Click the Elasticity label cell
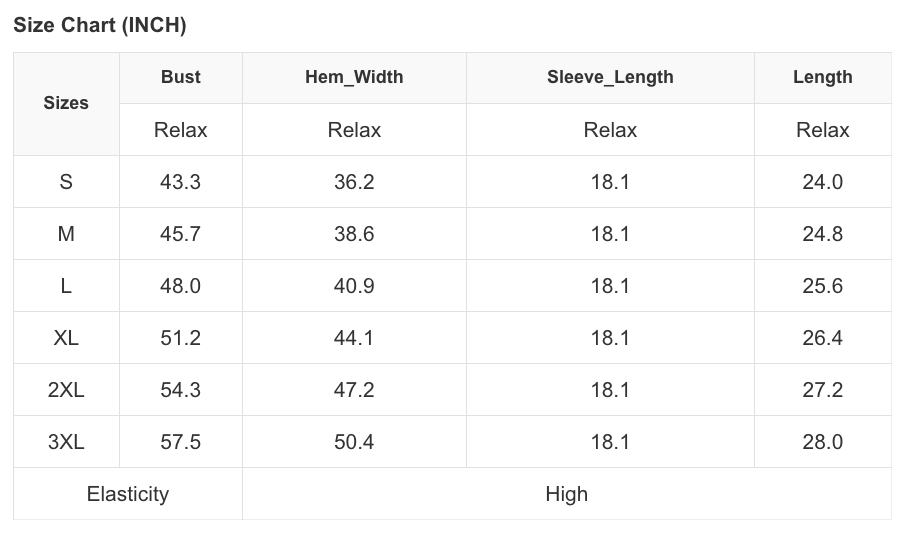 tap(128, 494)
